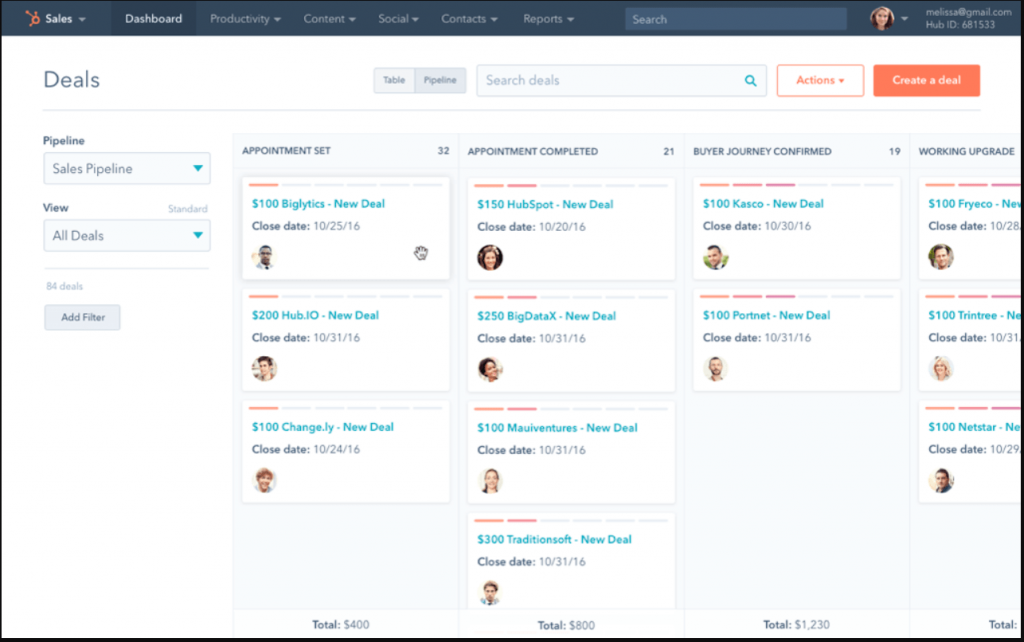
Task: Click the Working Upgrade column header
Action: click(x=967, y=152)
